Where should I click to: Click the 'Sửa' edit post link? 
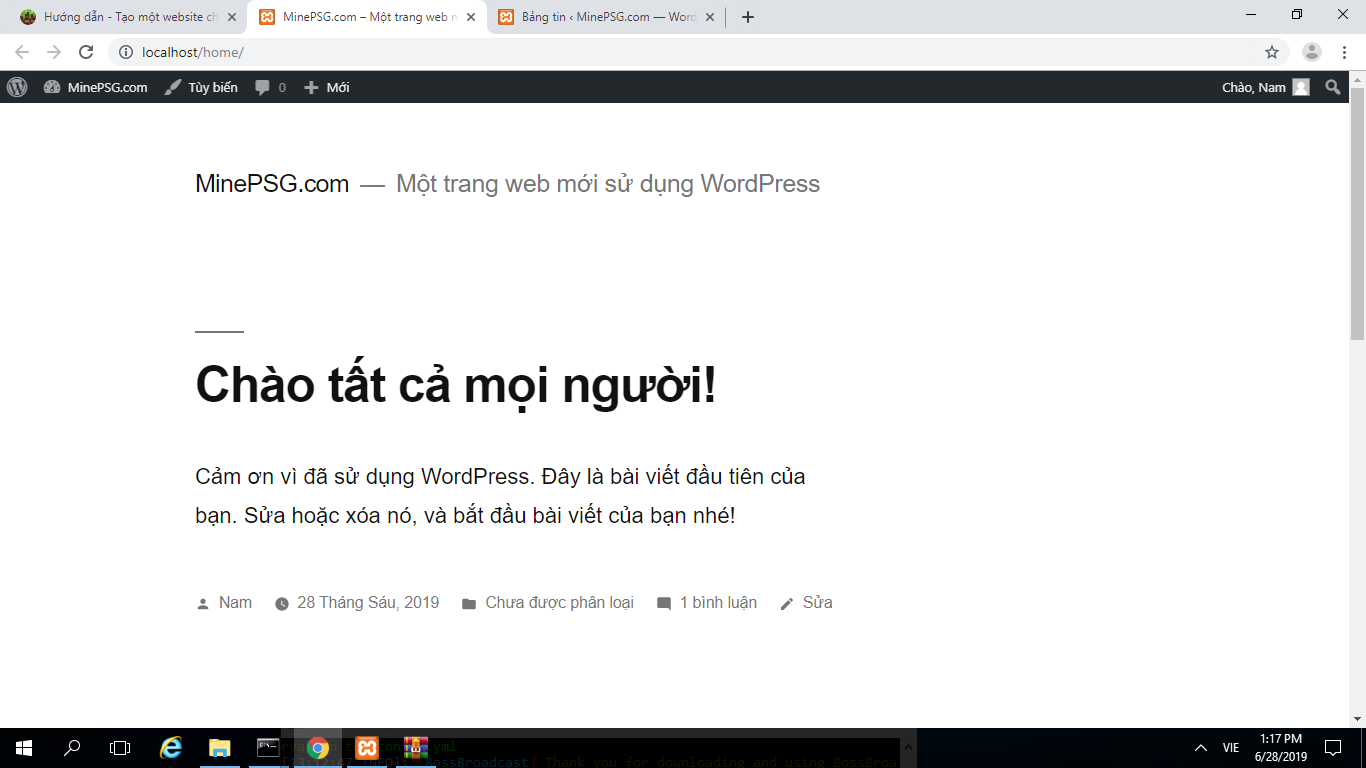pos(817,603)
